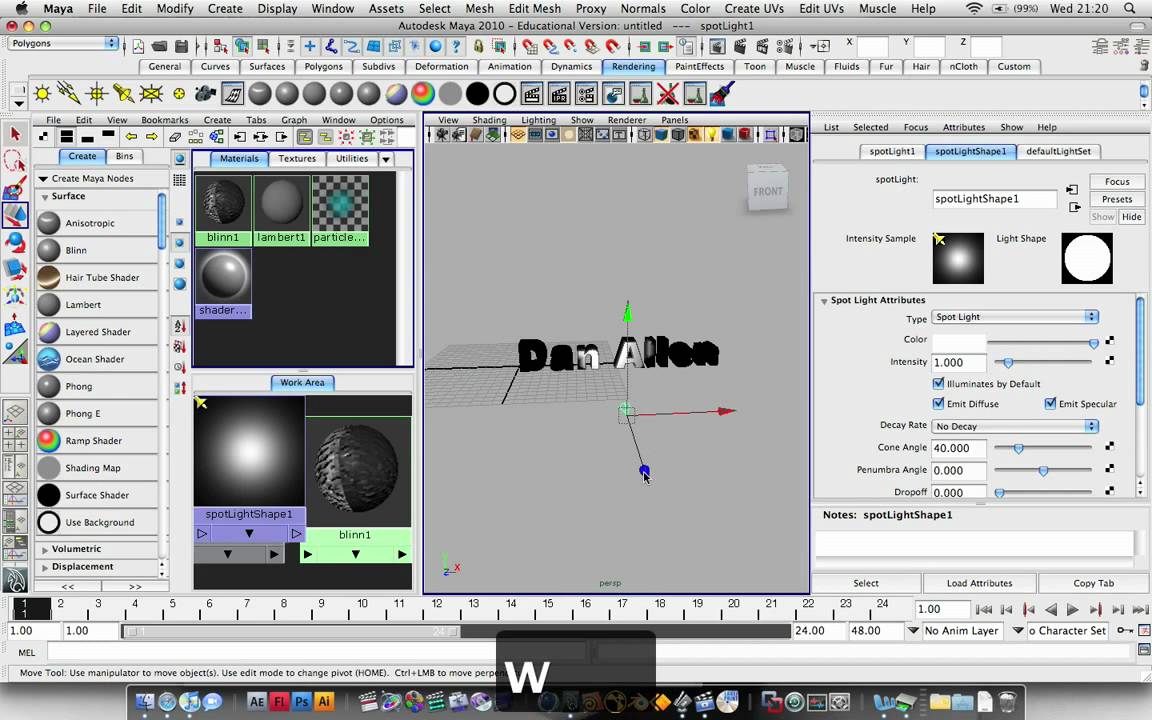Create a Surface Shader node
Image resolution: width=1152 pixels, height=720 pixels.
tap(98, 494)
